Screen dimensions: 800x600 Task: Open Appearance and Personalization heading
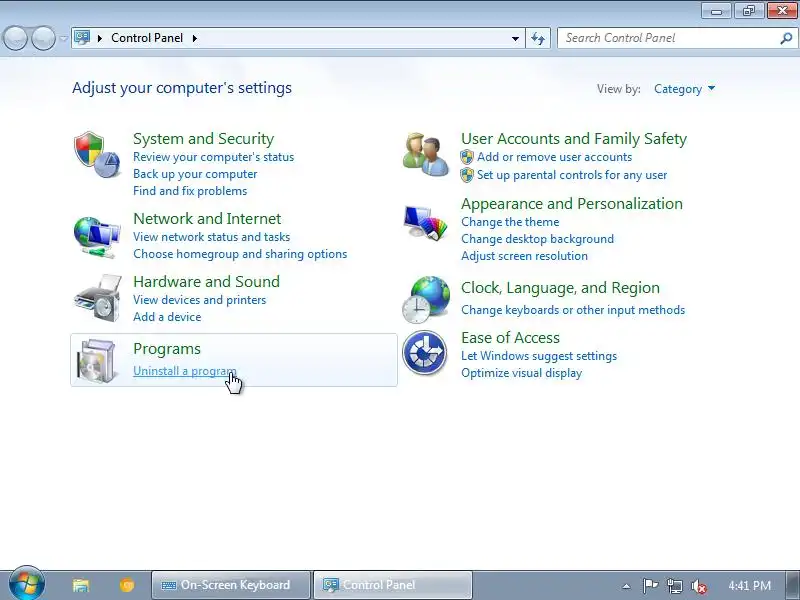571,204
